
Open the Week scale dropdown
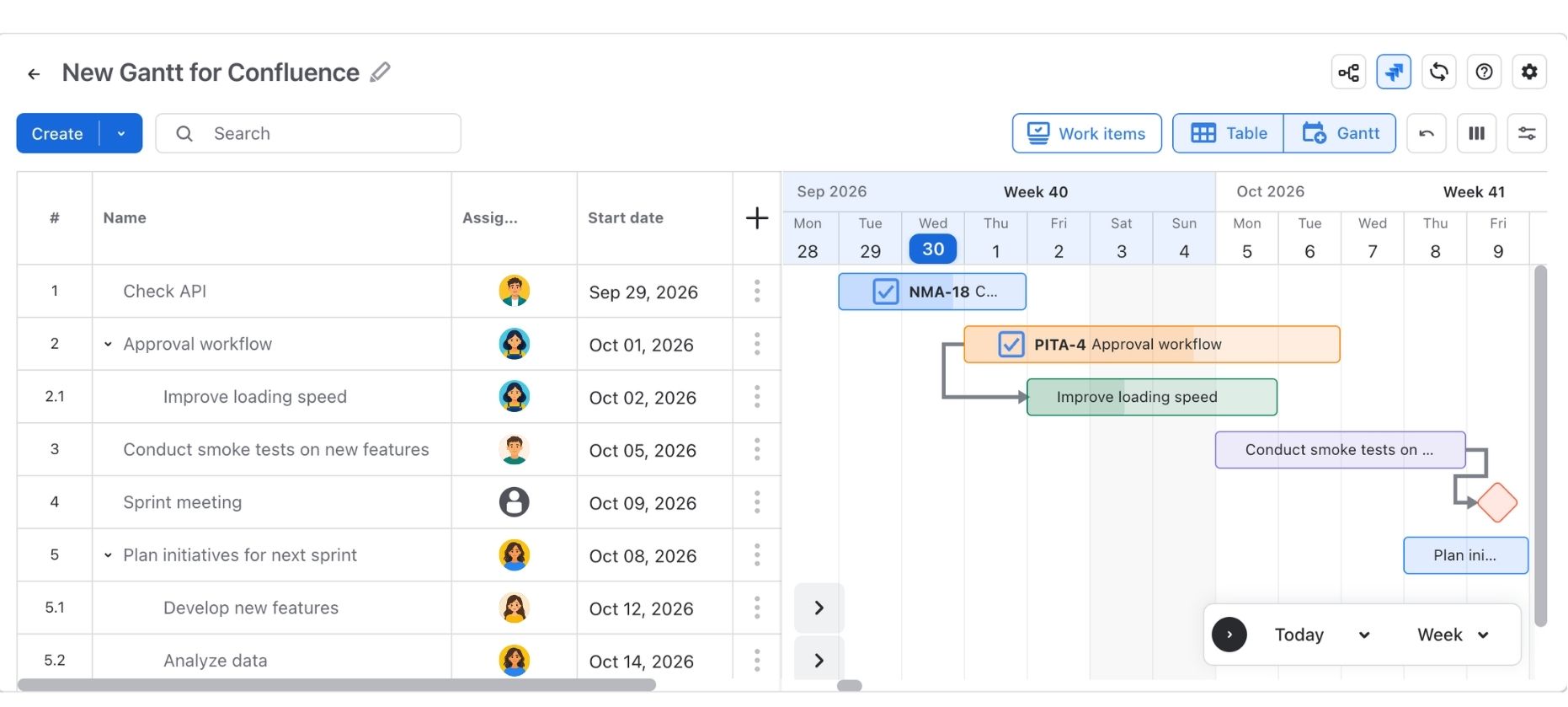click(x=1453, y=635)
